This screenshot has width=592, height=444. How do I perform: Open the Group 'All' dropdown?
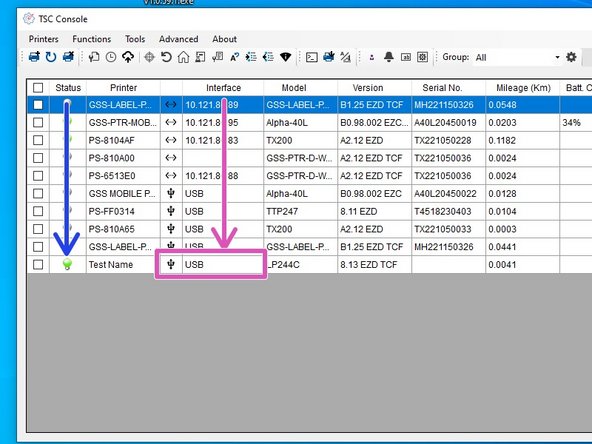[517, 57]
